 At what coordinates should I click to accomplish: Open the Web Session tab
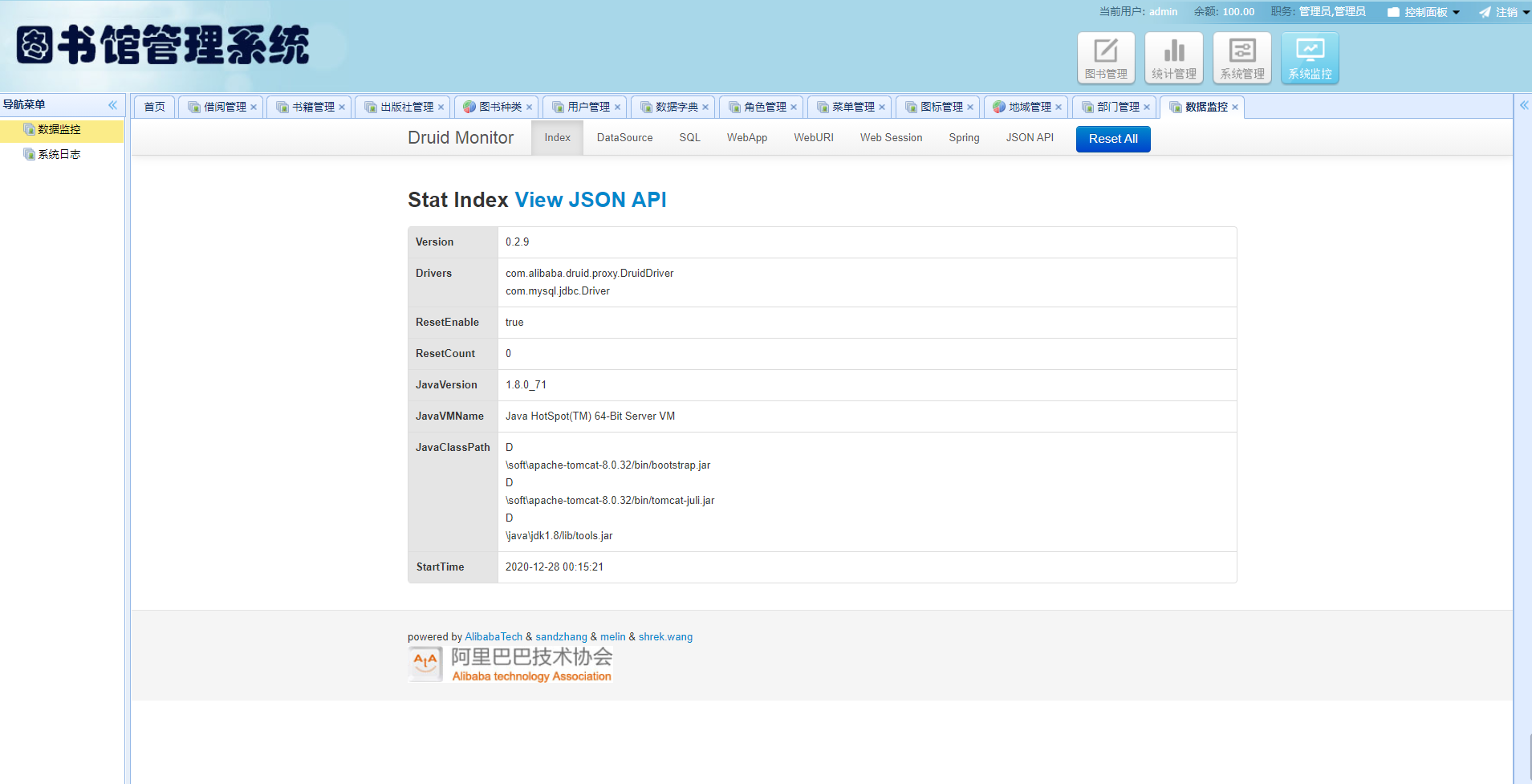coord(890,137)
